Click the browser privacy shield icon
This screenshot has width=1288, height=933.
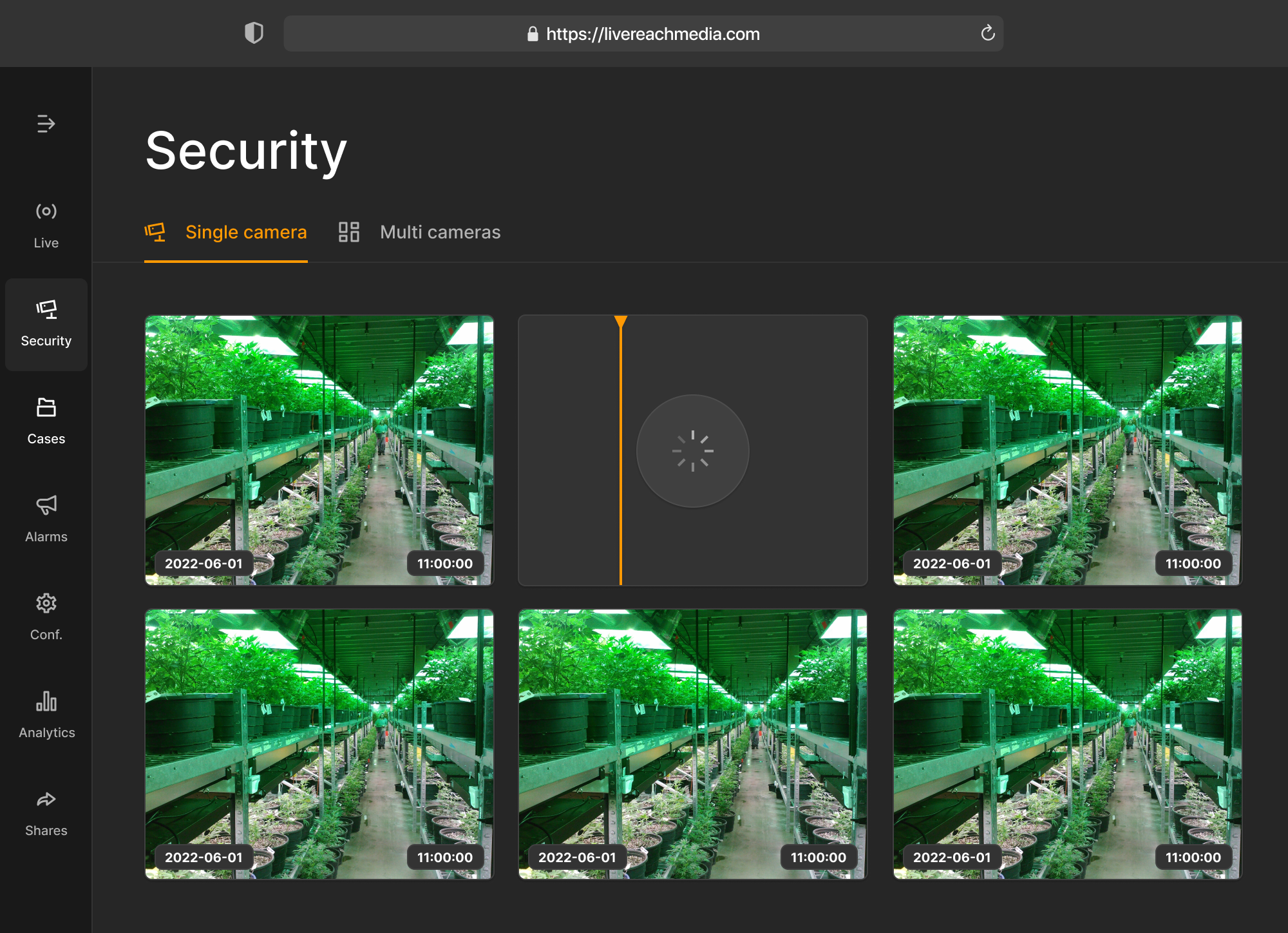[254, 33]
